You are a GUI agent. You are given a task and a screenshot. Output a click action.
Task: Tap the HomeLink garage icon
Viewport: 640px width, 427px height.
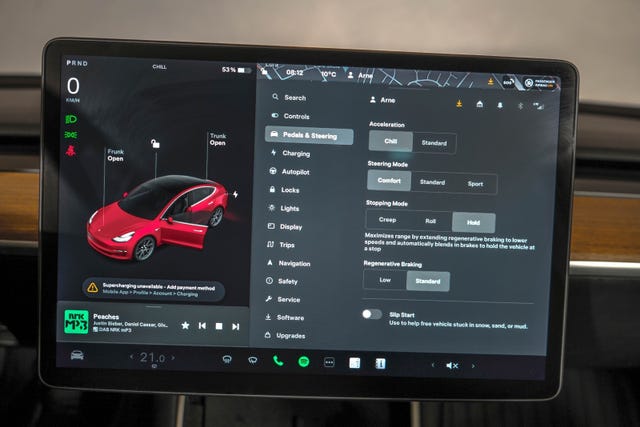tap(480, 105)
